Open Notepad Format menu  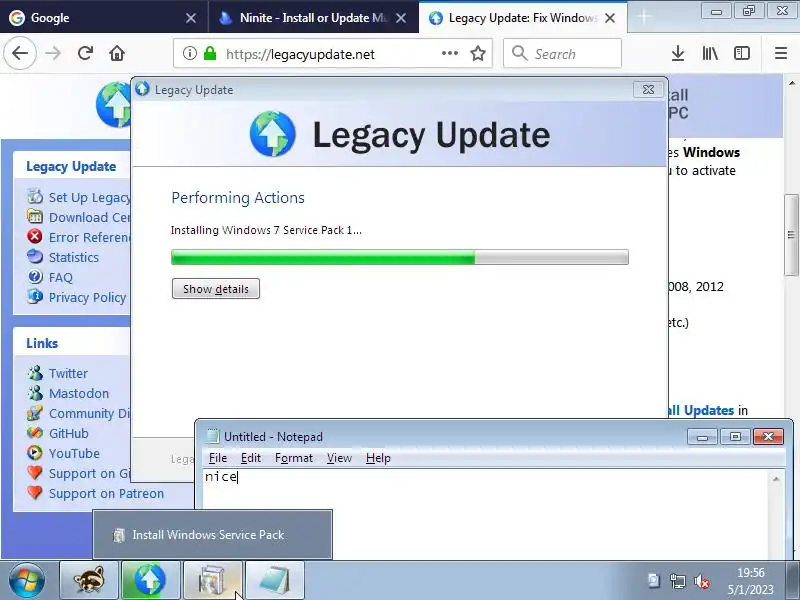coord(294,458)
